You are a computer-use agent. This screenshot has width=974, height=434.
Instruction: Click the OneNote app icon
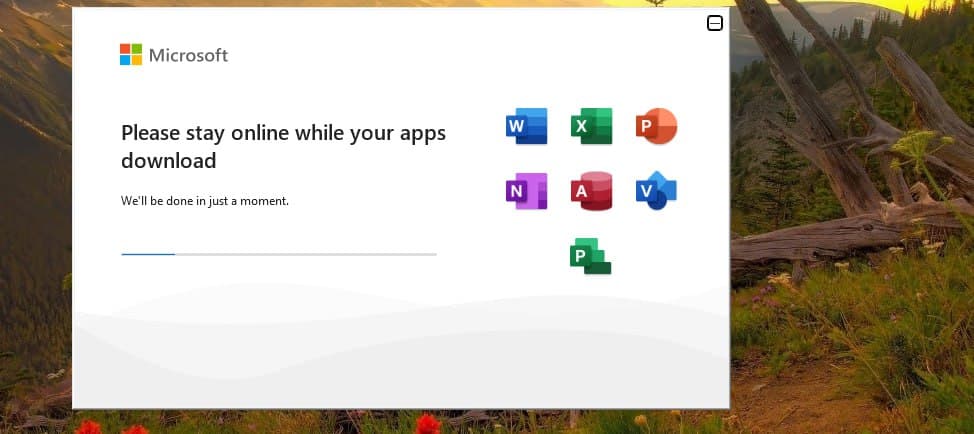(x=527, y=191)
